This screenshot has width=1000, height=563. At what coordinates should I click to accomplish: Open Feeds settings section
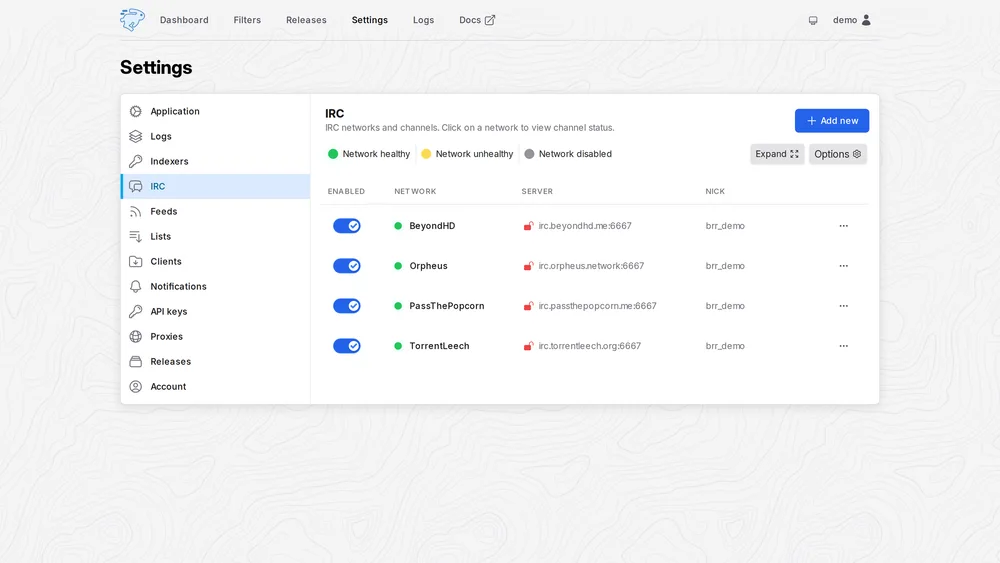point(216,211)
